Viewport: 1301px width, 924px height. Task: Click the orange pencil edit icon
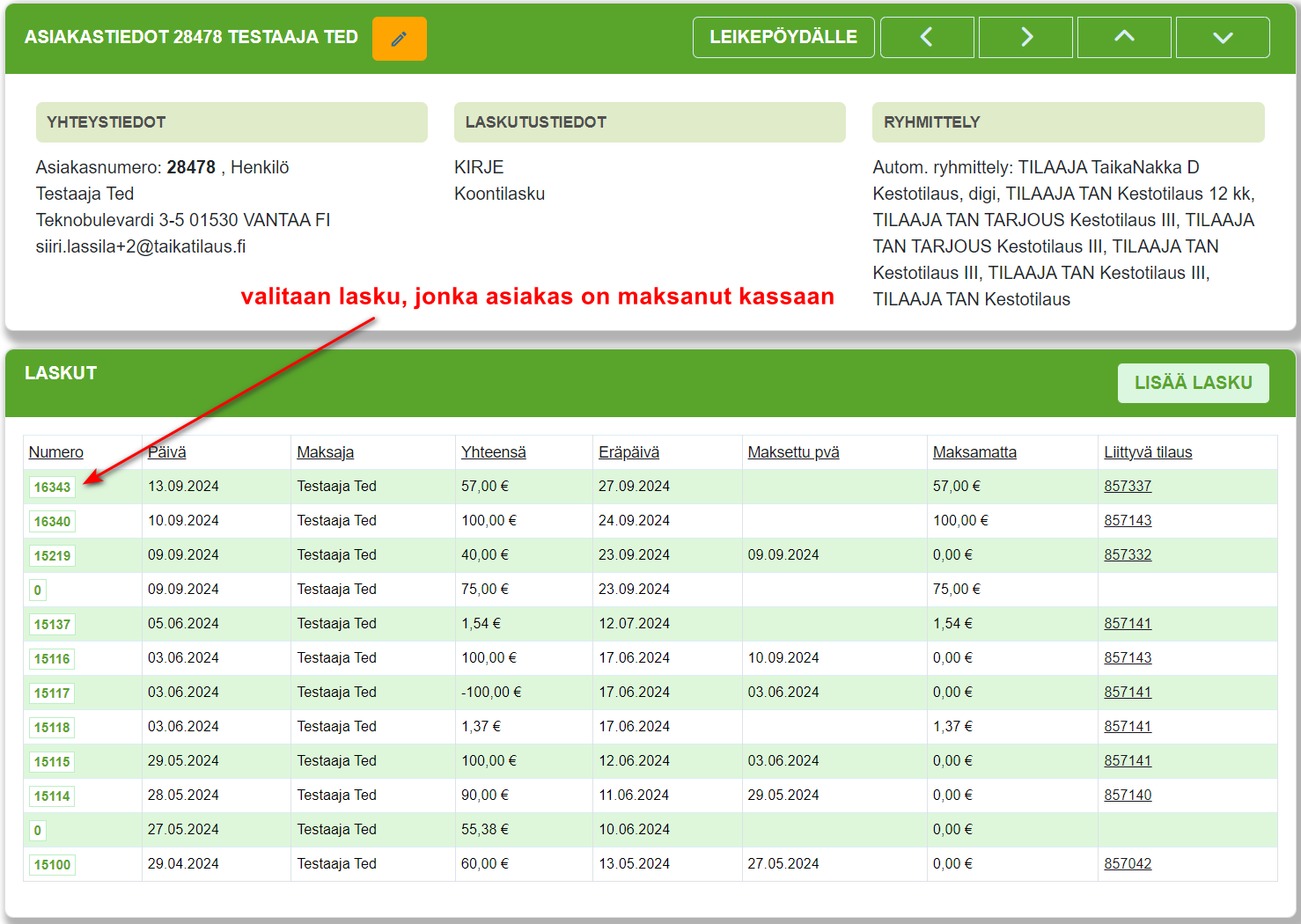click(399, 39)
